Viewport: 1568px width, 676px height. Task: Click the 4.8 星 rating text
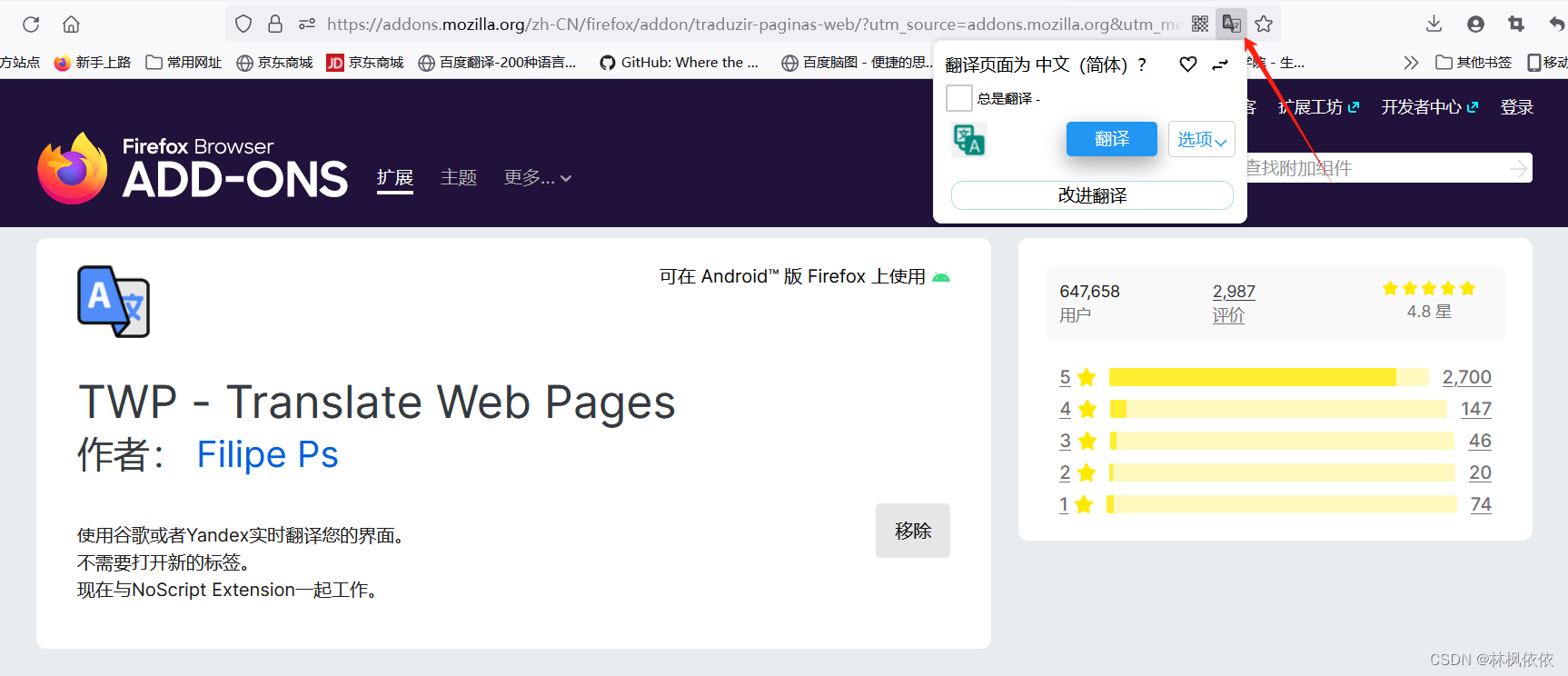click(1429, 312)
